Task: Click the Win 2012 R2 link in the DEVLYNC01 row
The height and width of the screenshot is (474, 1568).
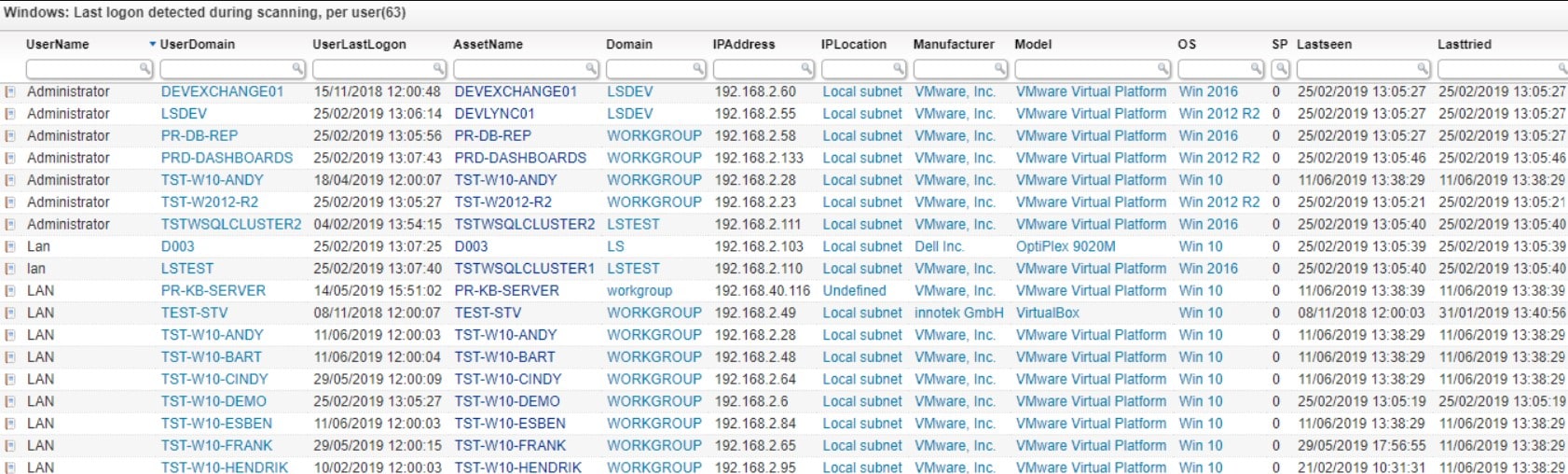Action: pos(1219,114)
